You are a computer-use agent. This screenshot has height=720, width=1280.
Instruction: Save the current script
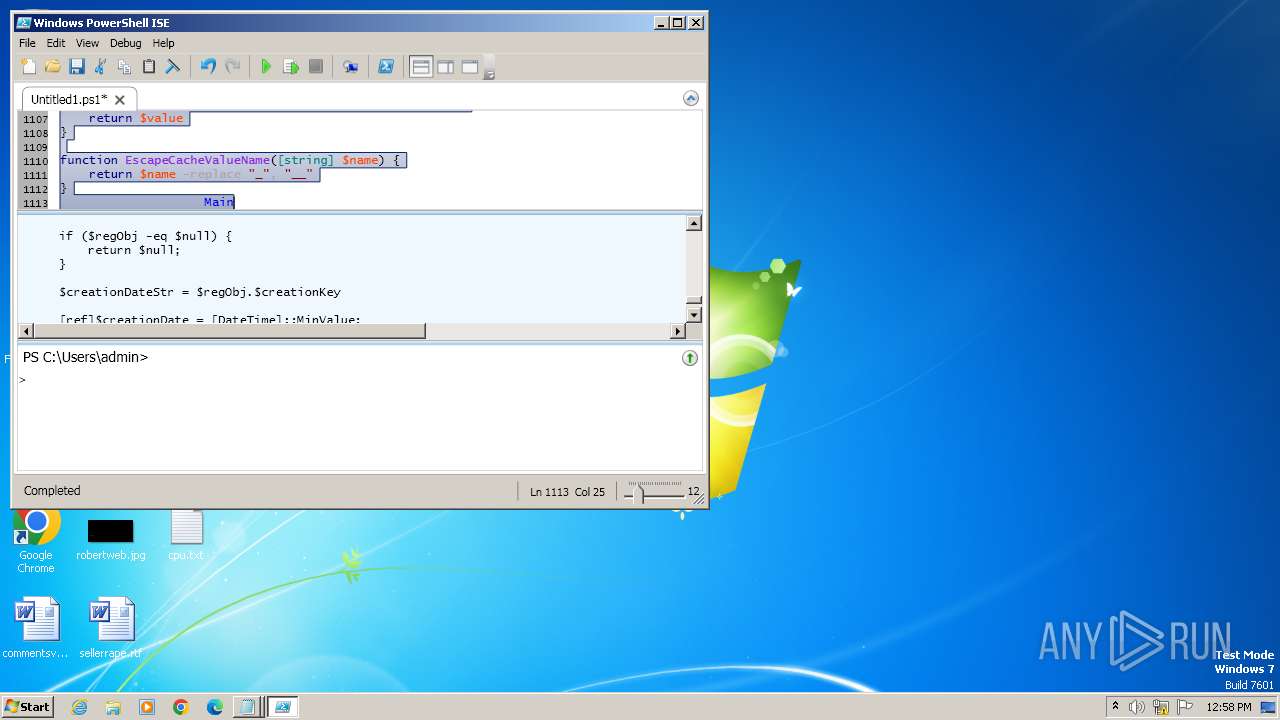(76, 67)
